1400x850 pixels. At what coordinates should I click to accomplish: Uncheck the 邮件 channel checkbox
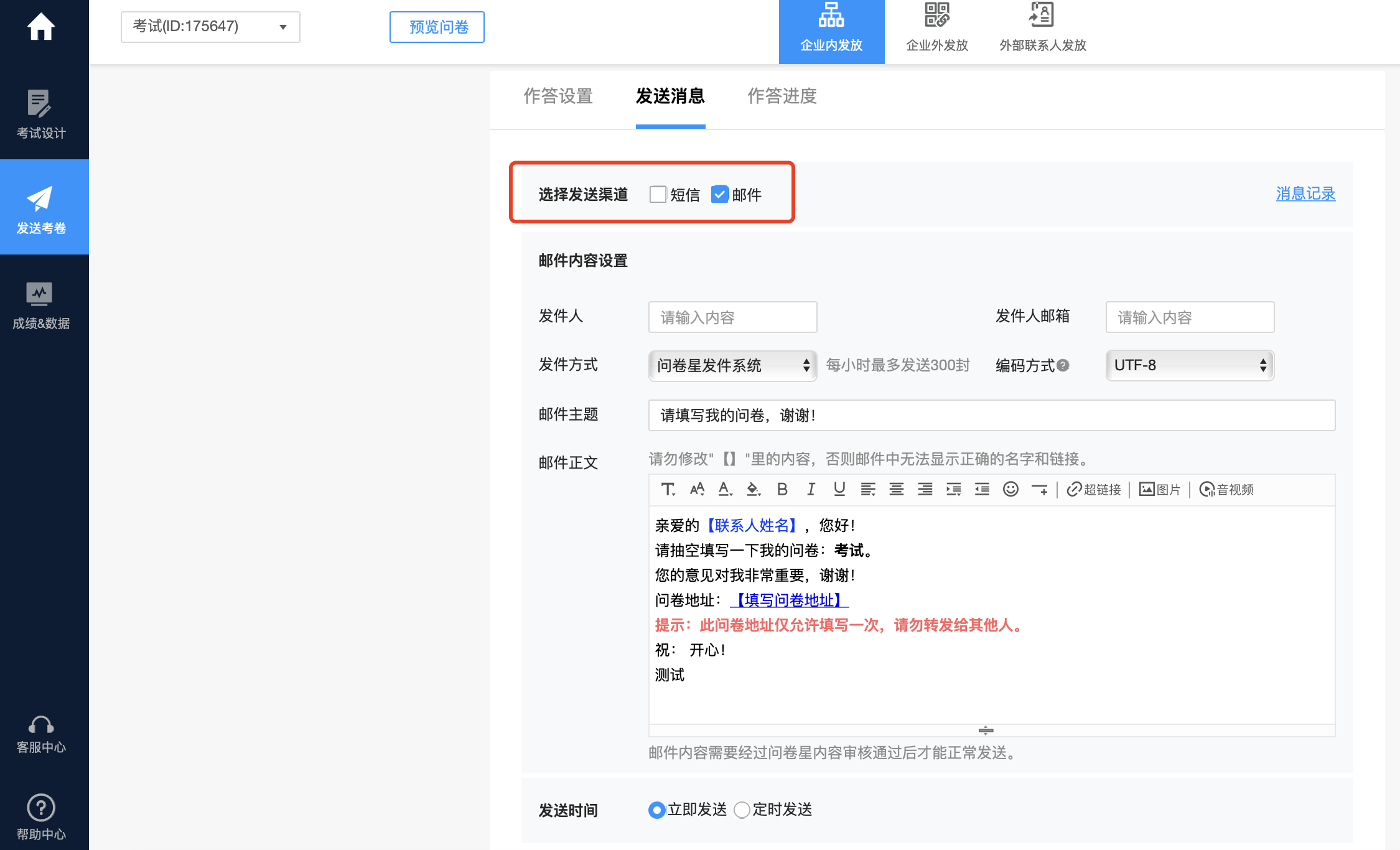point(720,195)
